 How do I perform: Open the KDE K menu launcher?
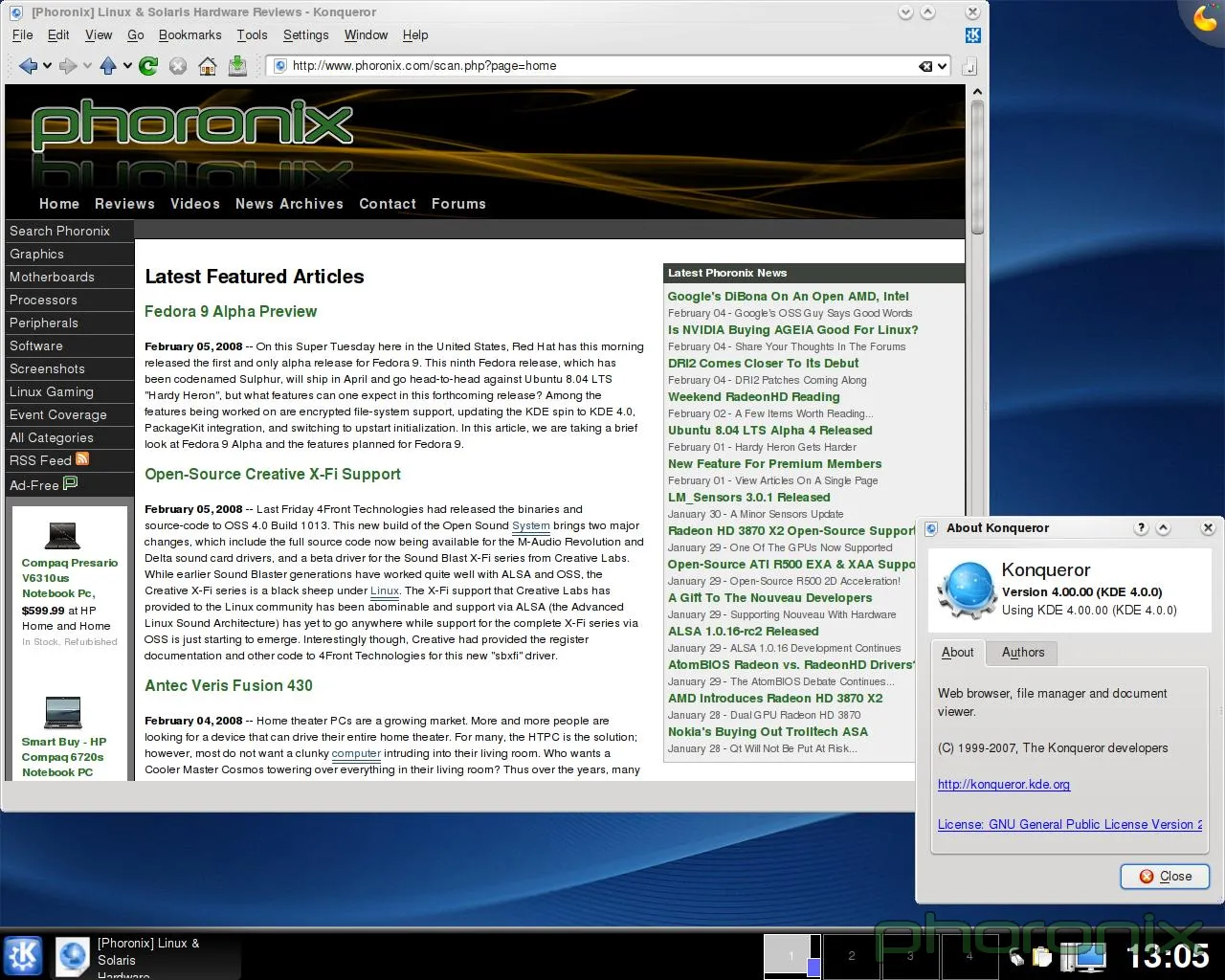click(23, 955)
